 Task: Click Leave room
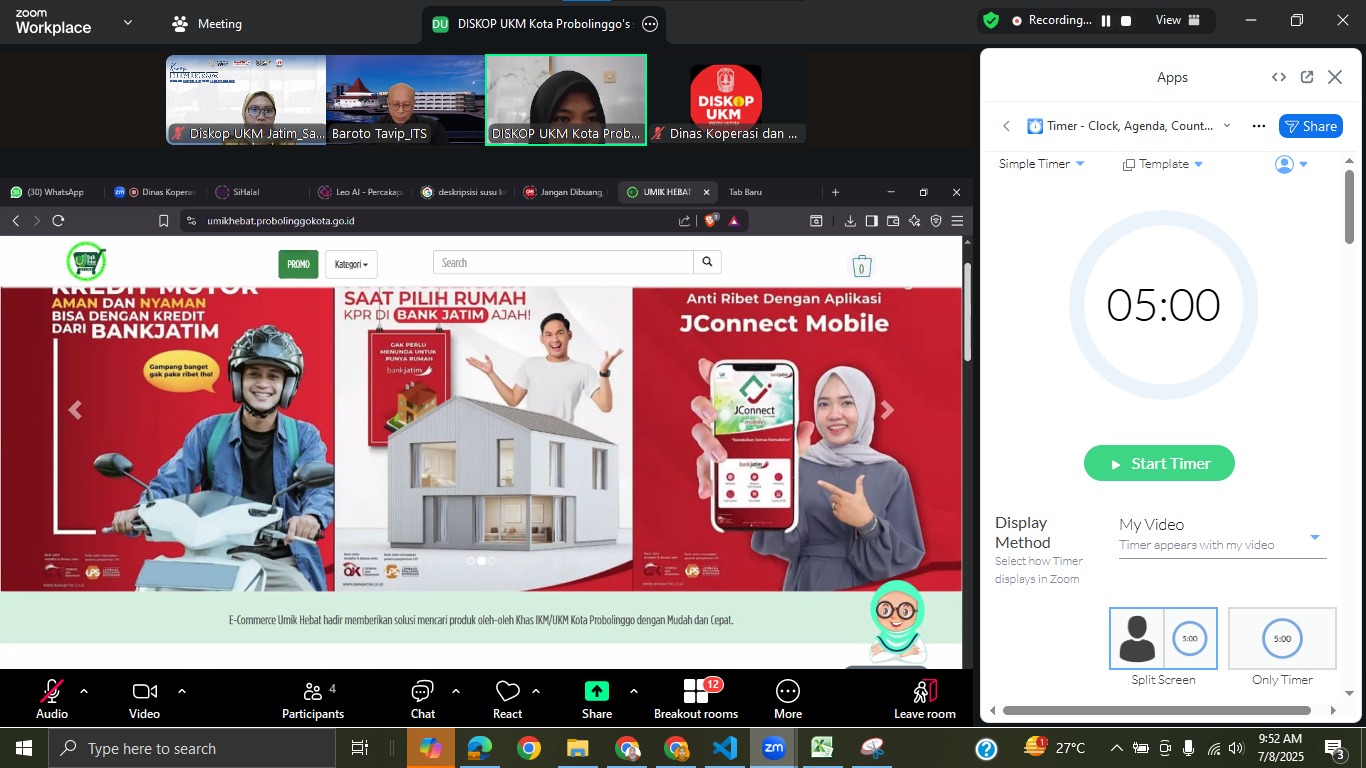pyautogui.click(x=925, y=699)
